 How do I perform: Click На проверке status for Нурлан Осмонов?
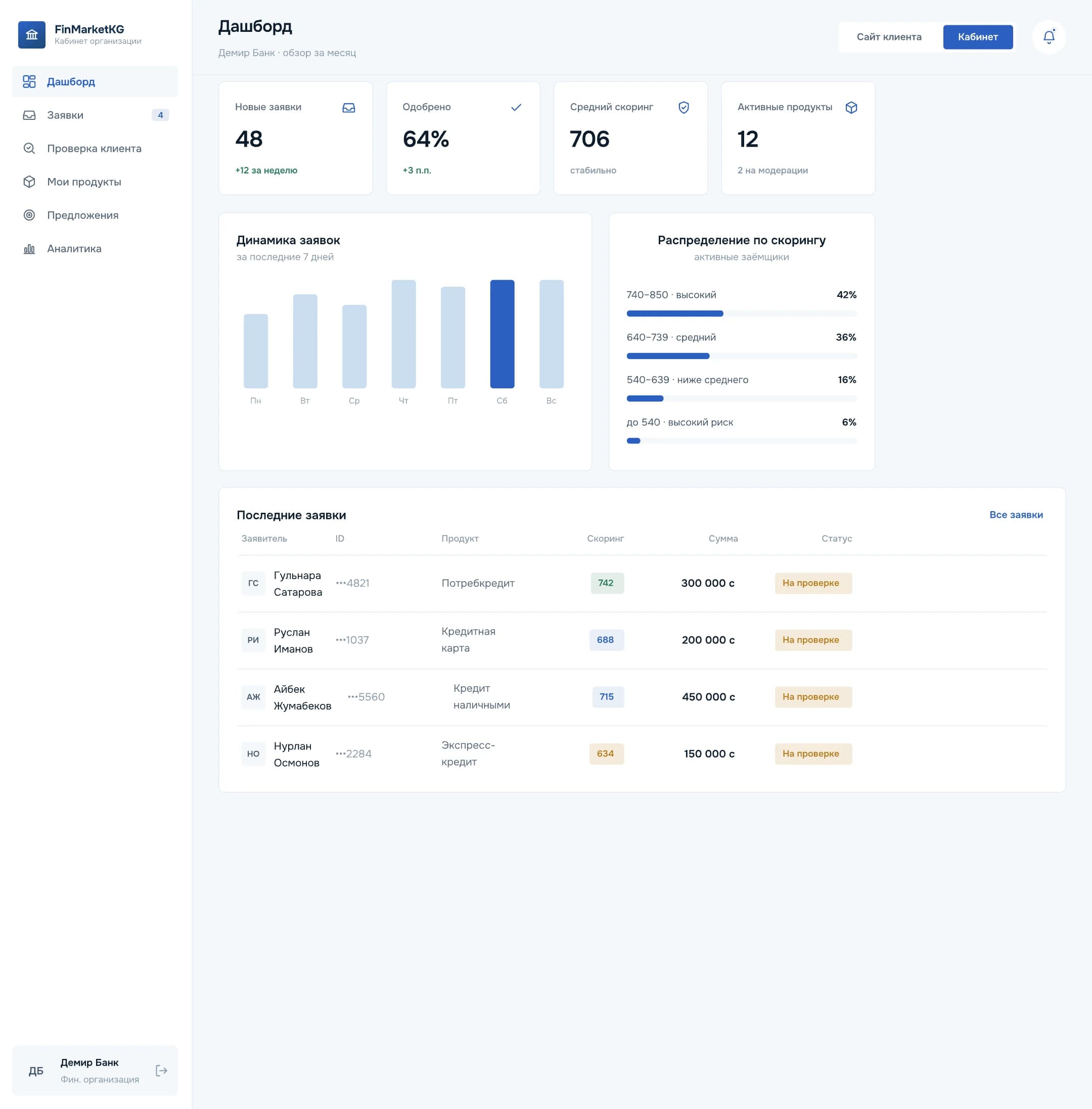813,753
